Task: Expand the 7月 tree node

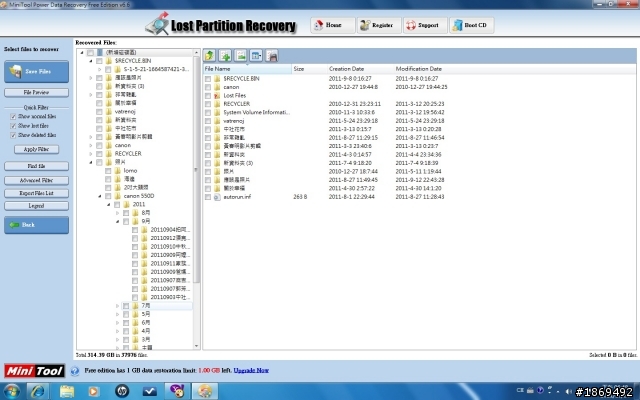Action: (118, 306)
